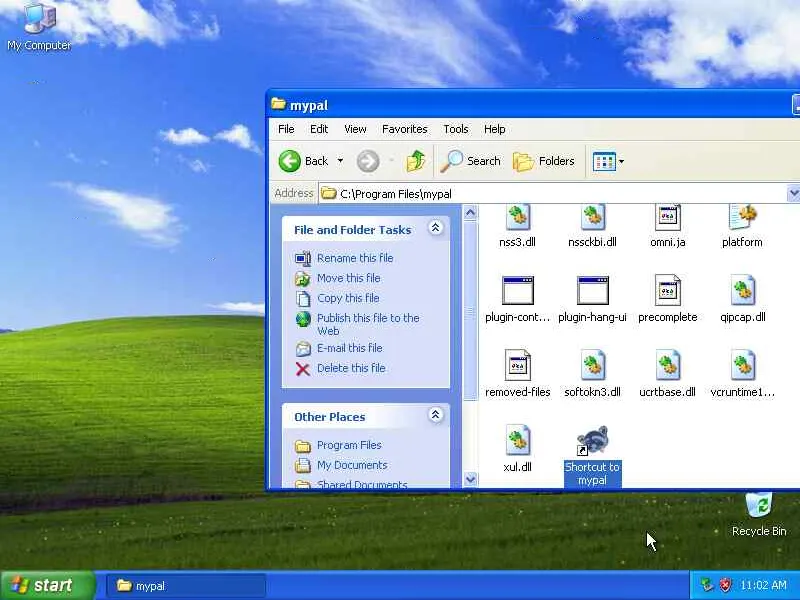Viewport: 800px width, 600px height.
Task: Click the Safely Remove Hardware tray icon
Action: pyautogui.click(x=707, y=585)
